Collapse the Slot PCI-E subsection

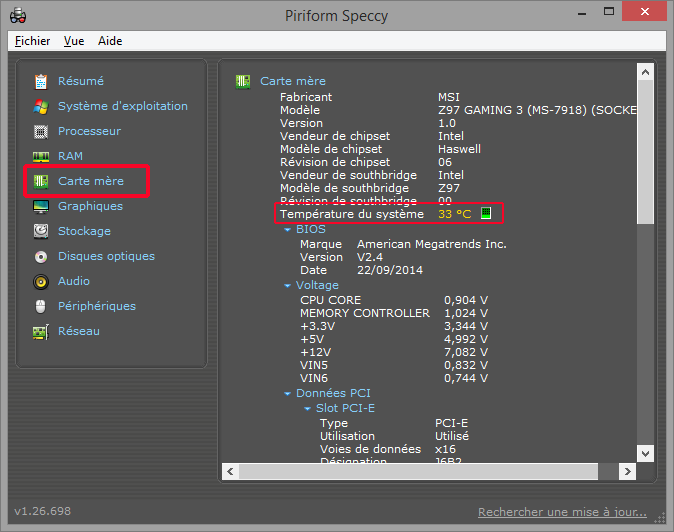[307, 409]
